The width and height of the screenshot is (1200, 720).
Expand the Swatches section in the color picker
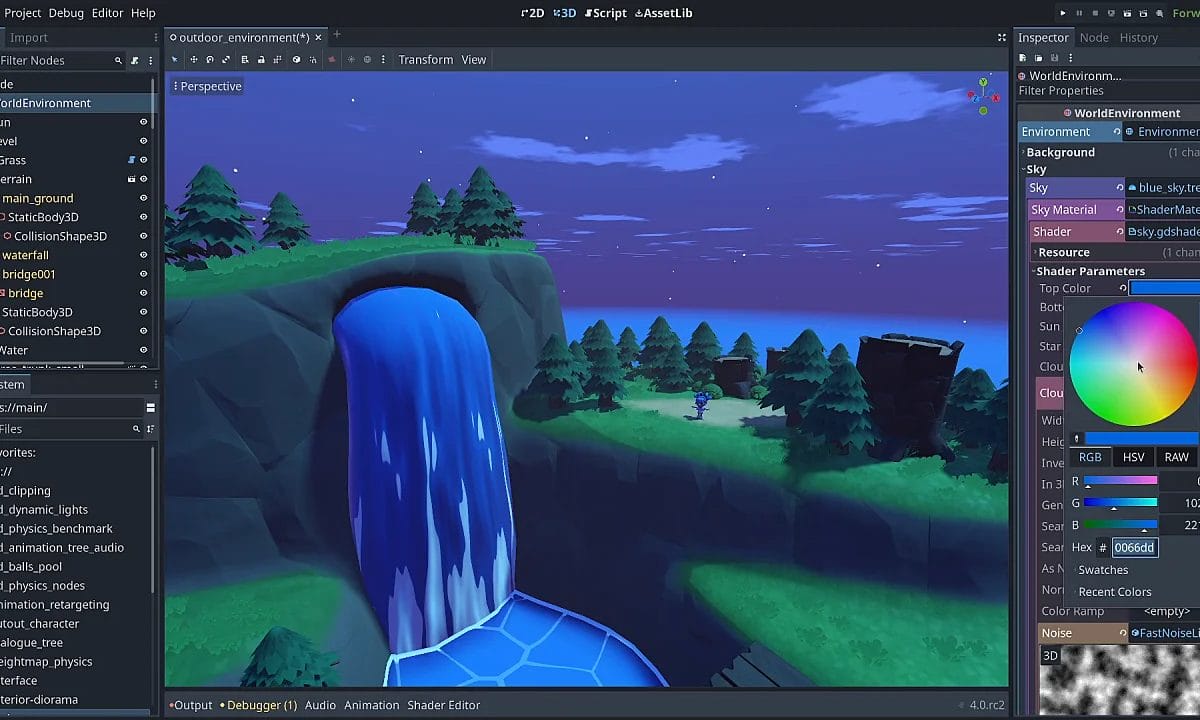[x=1102, y=570]
